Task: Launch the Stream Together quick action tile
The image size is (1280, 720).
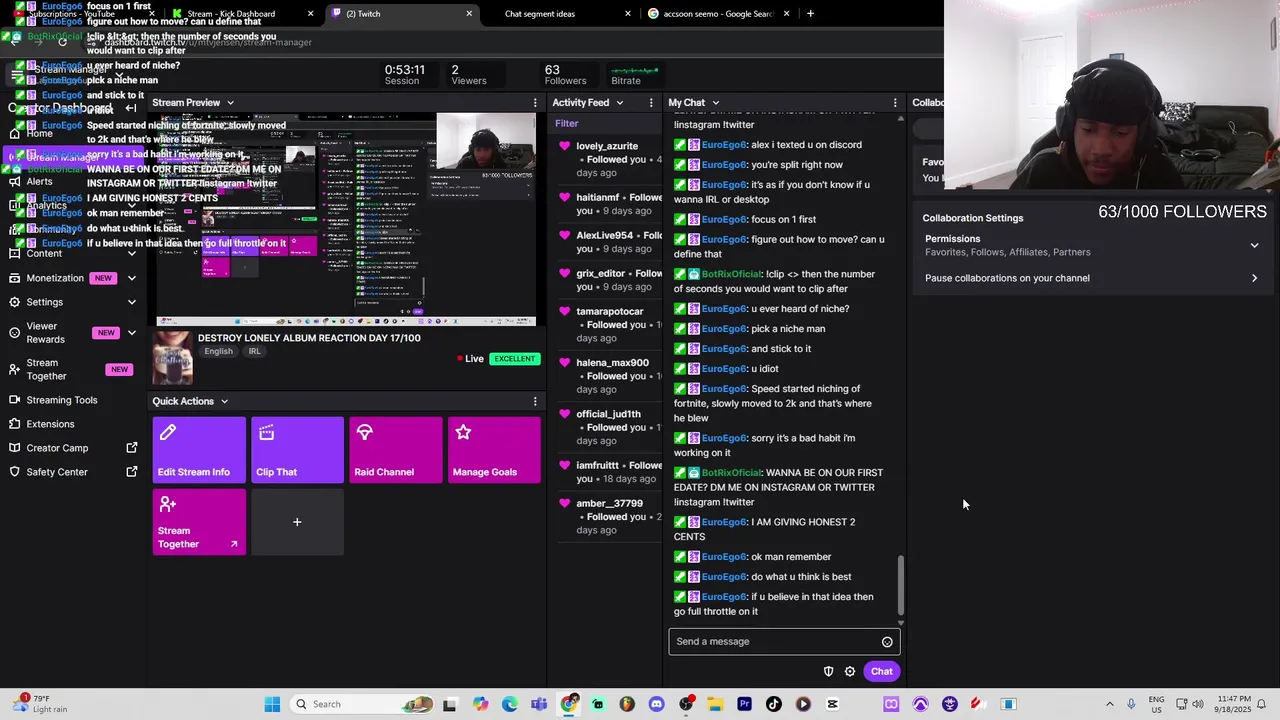Action: [x=199, y=522]
